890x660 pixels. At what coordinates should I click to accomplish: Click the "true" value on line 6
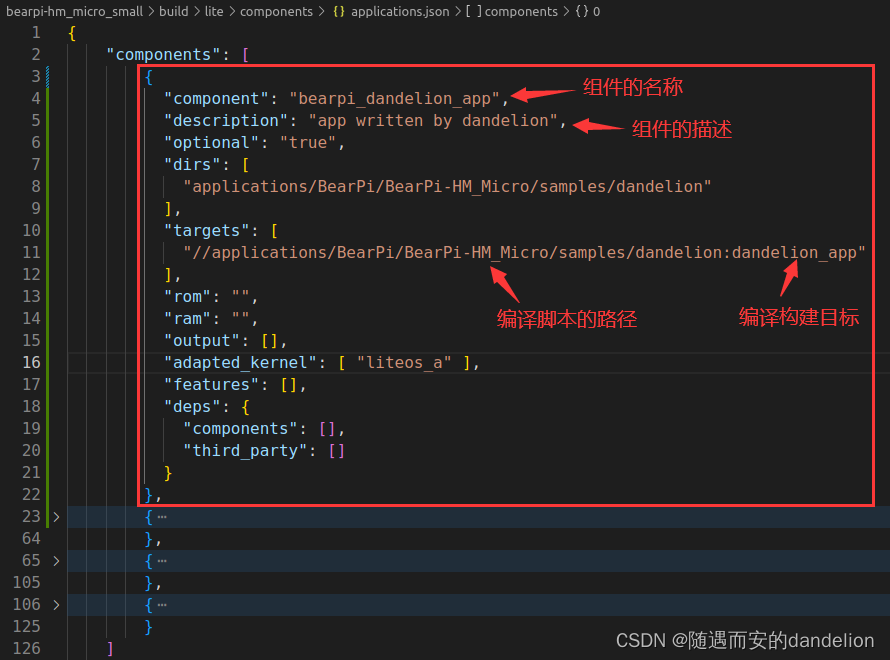(308, 142)
